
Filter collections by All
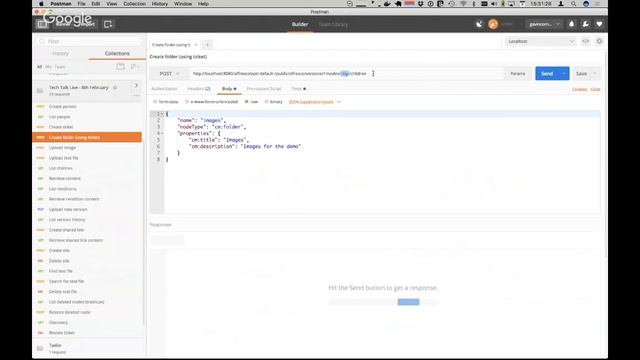click(x=39, y=67)
